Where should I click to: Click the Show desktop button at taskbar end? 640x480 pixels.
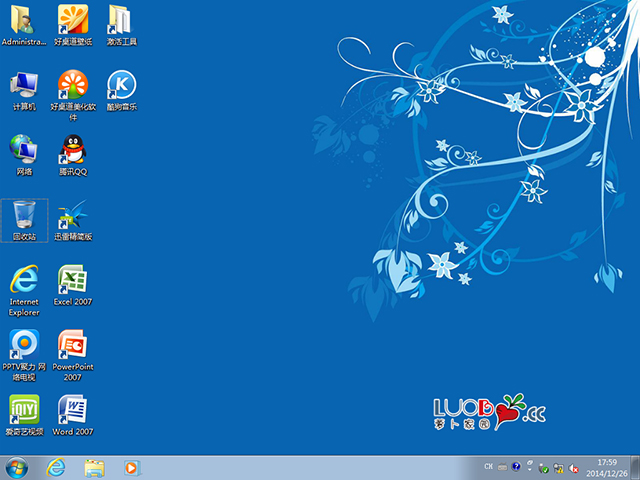(636, 468)
